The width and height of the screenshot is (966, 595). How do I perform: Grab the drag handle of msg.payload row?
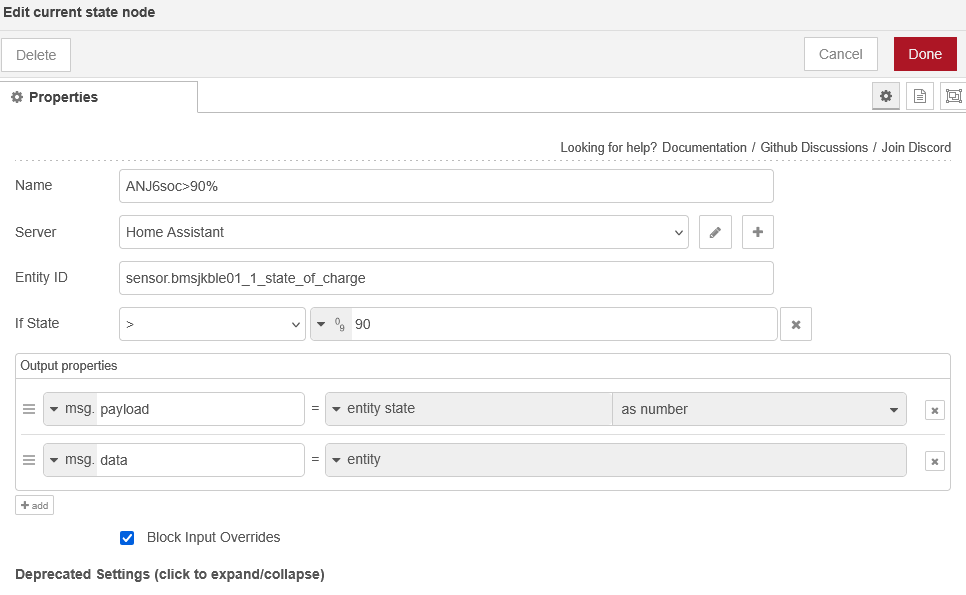click(29, 409)
